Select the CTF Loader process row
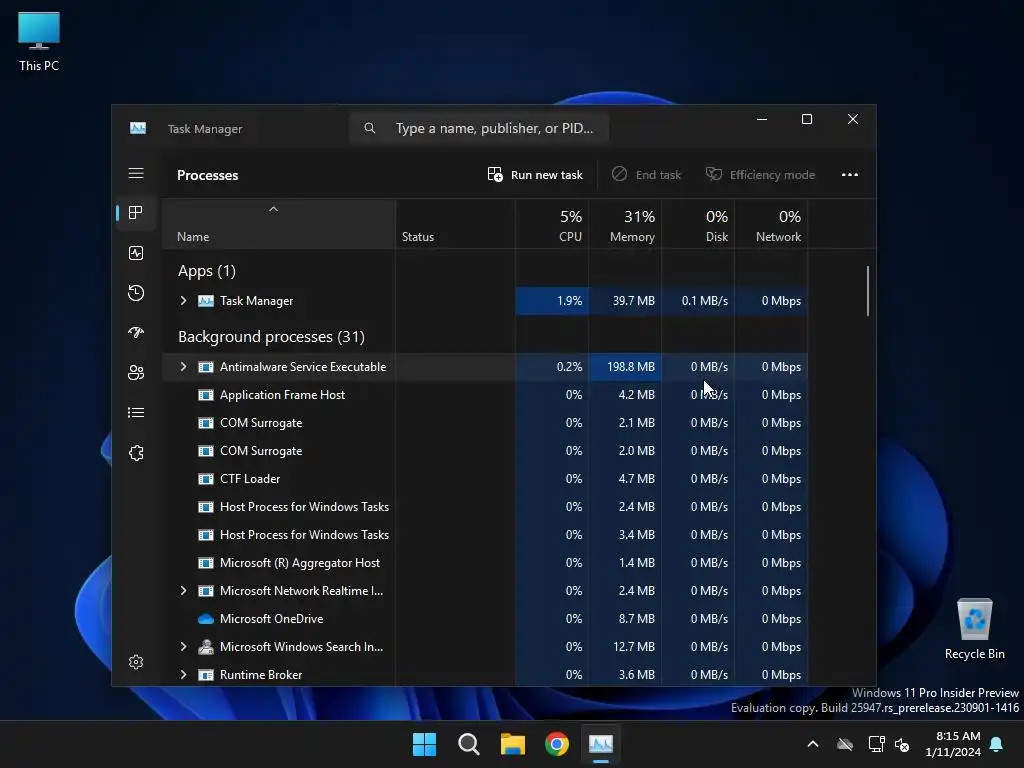Image resolution: width=1024 pixels, height=768 pixels. tap(485, 479)
